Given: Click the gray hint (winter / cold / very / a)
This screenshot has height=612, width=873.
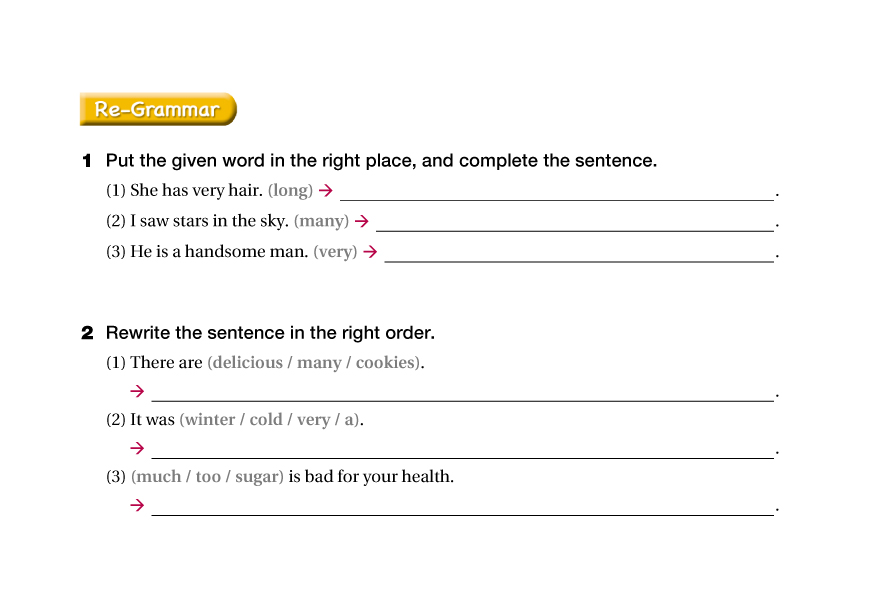Looking at the screenshot, I should click(x=270, y=419).
